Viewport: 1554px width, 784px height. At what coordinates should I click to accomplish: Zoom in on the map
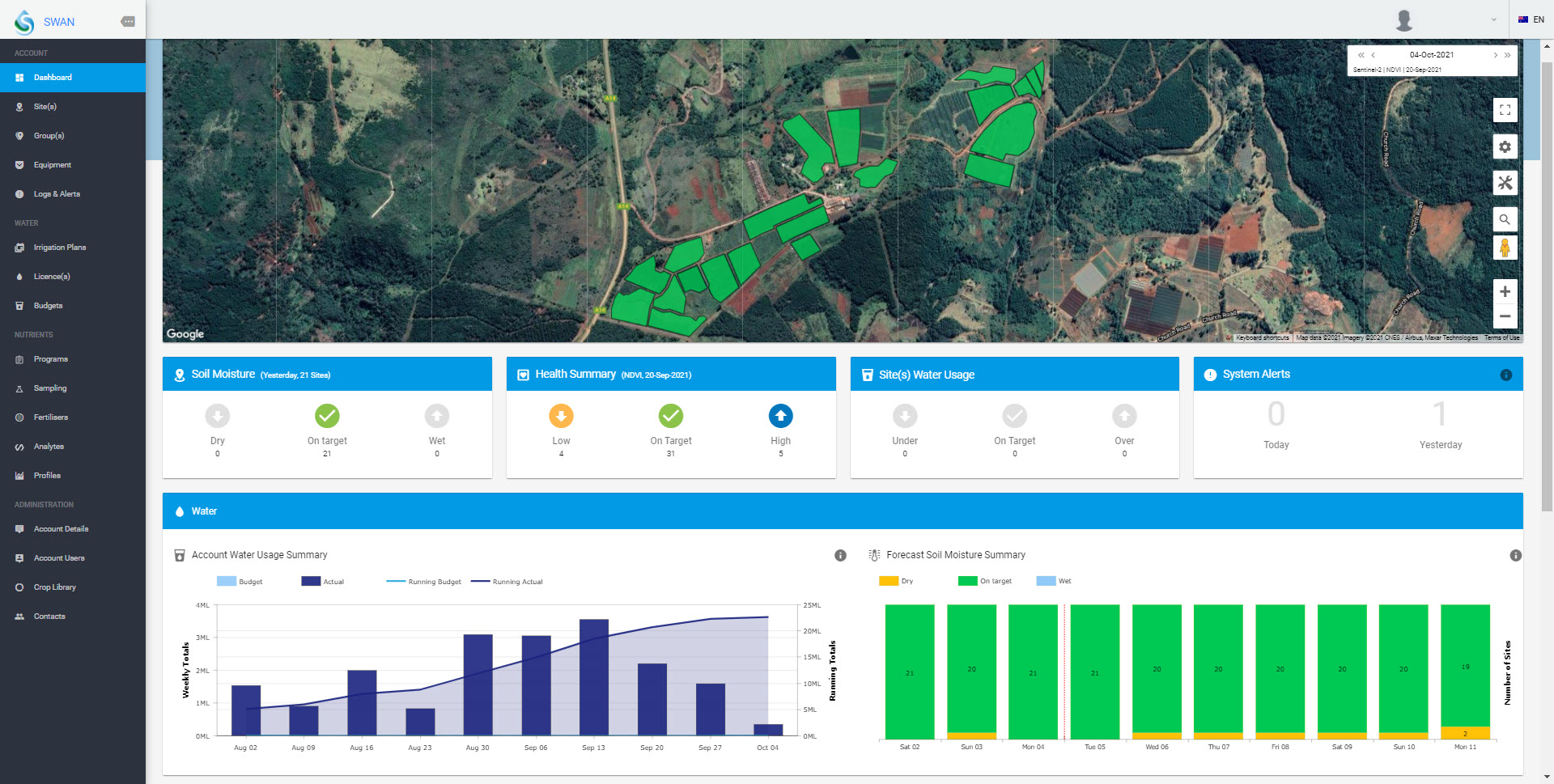(x=1505, y=292)
